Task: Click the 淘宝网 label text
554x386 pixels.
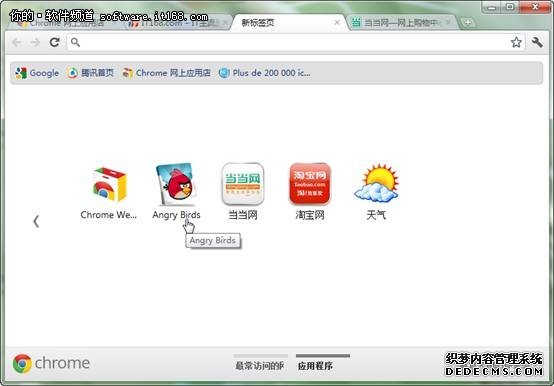Action: click(x=310, y=215)
